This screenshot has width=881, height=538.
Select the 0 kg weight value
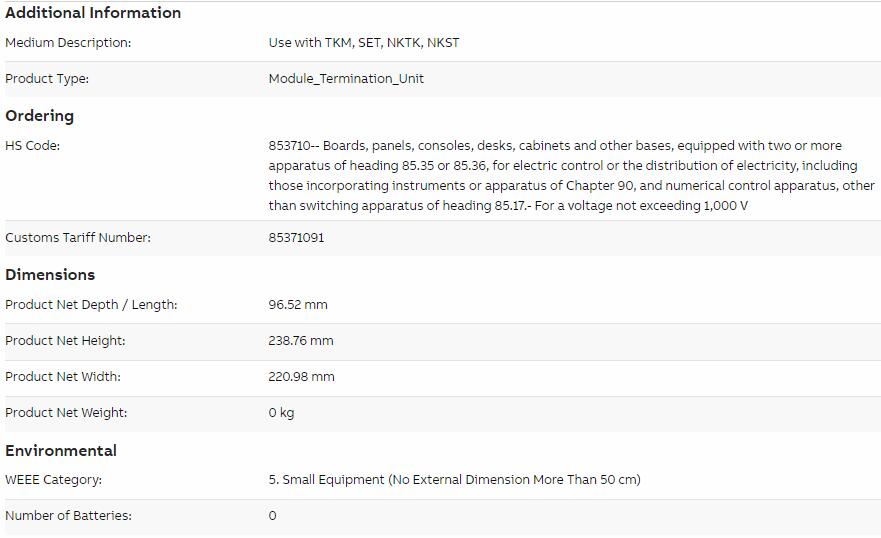click(281, 413)
